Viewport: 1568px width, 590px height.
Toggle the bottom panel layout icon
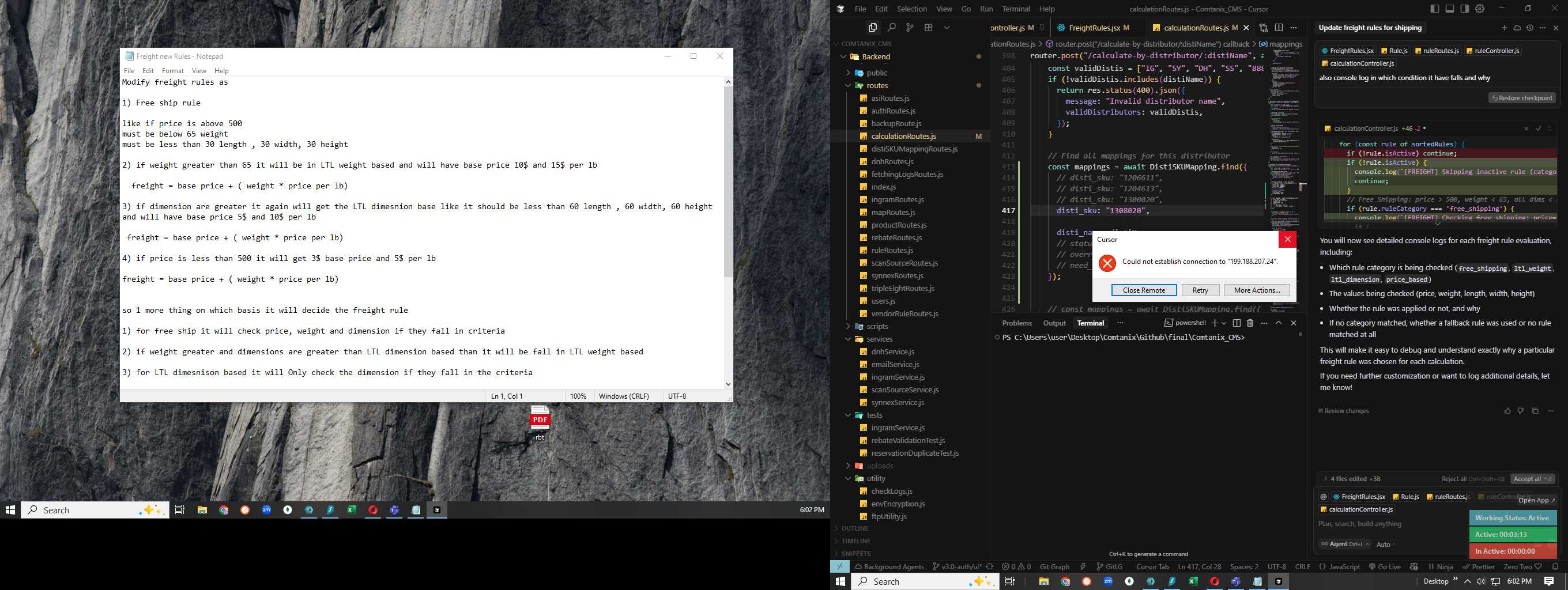tap(1450, 9)
